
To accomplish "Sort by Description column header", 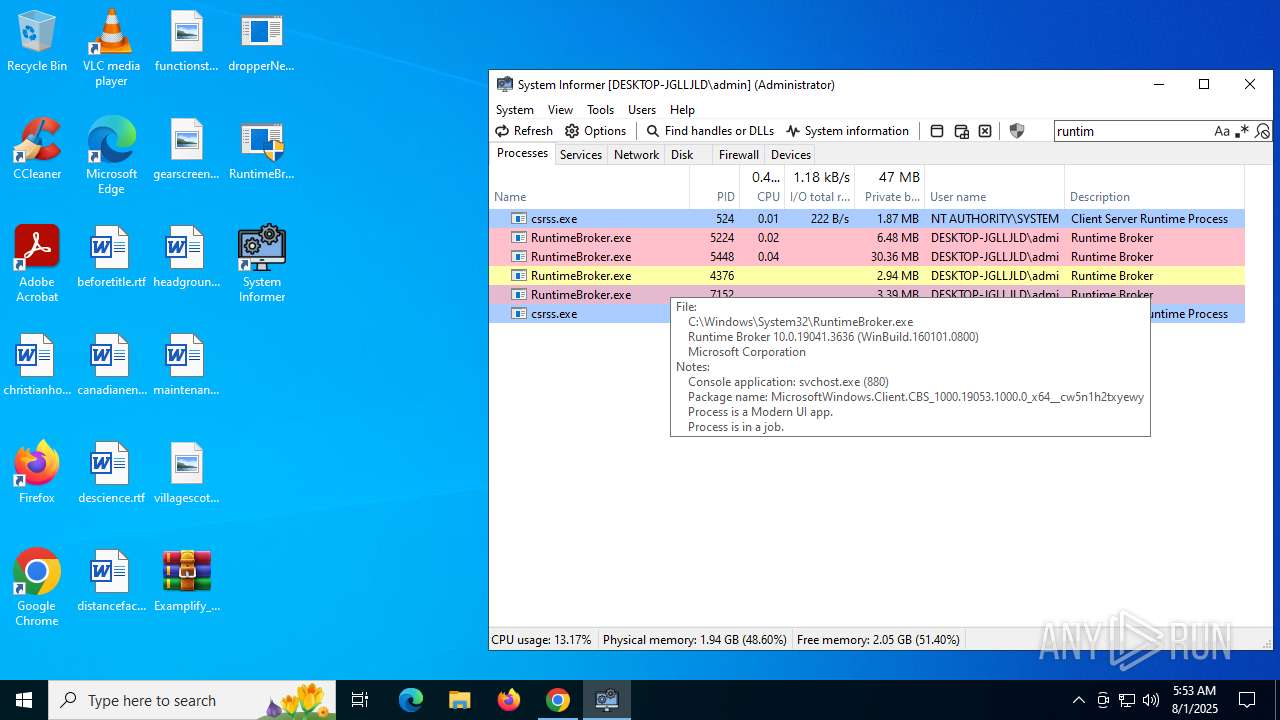I will click(x=1154, y=187).
